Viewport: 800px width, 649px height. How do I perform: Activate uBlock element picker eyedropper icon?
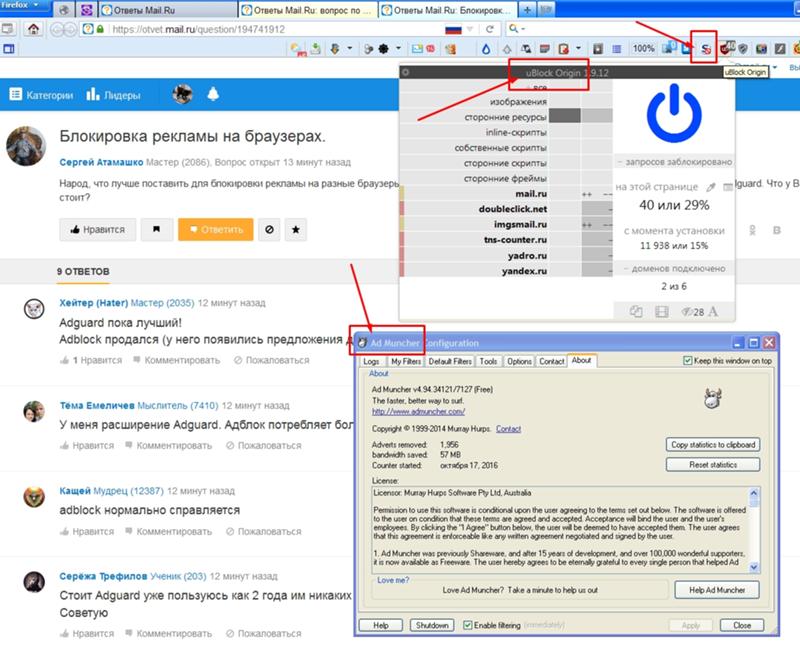711,187
